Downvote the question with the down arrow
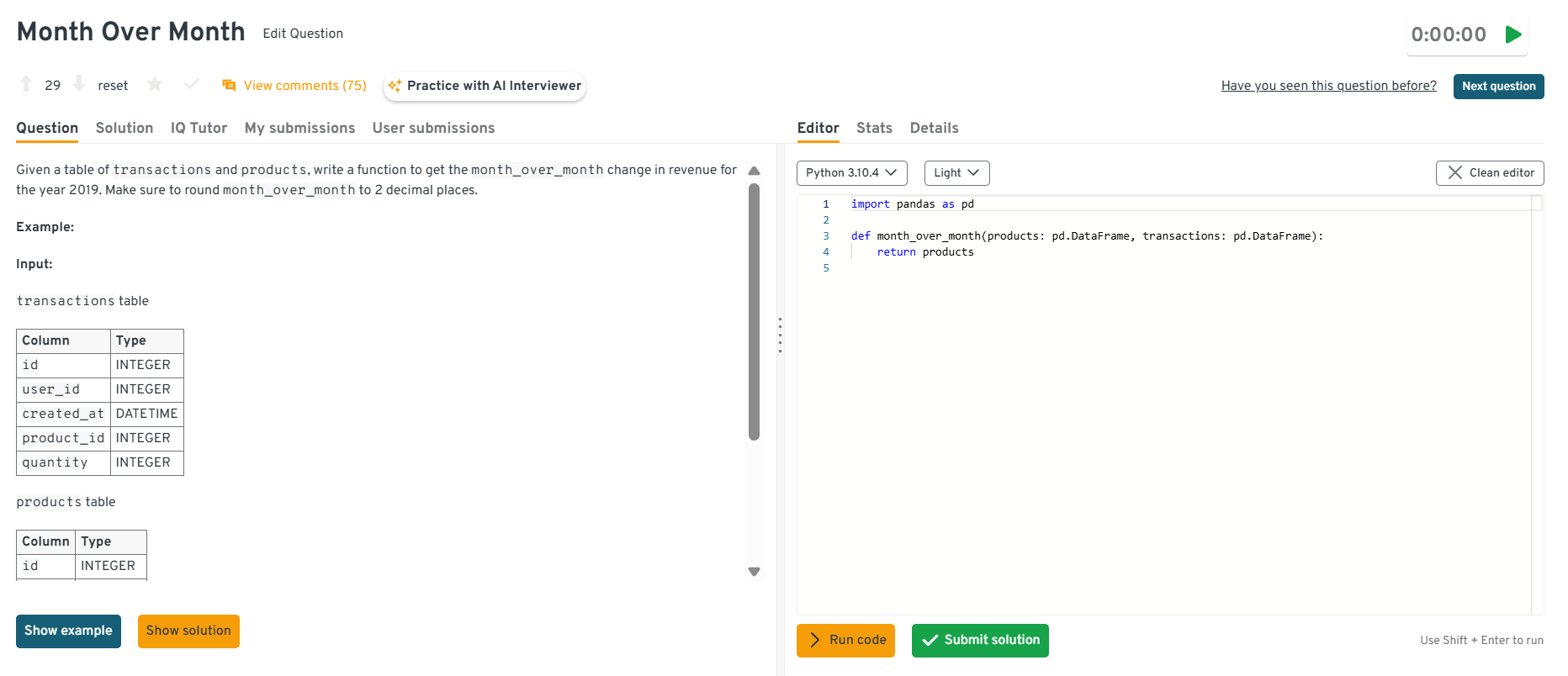Image resolution: width=1568 pixels, height=676 pixels. tap(79, 84)
